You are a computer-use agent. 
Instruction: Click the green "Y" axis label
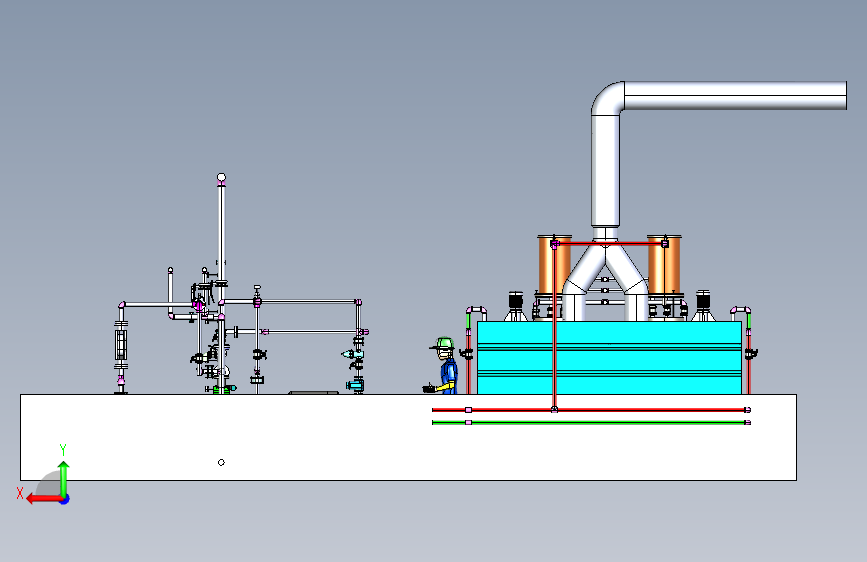pos(63,450)
